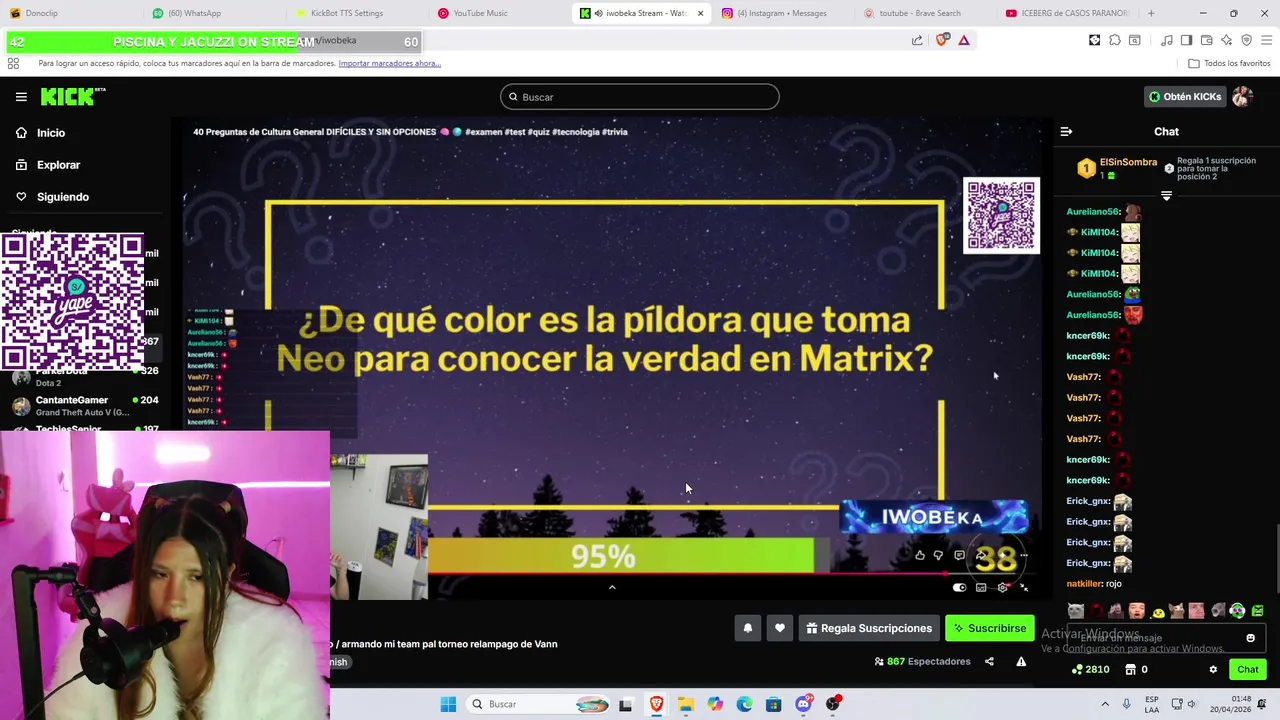Open the emoji picker in chat input
The image size is (1280, 720).
[1250, 638]
